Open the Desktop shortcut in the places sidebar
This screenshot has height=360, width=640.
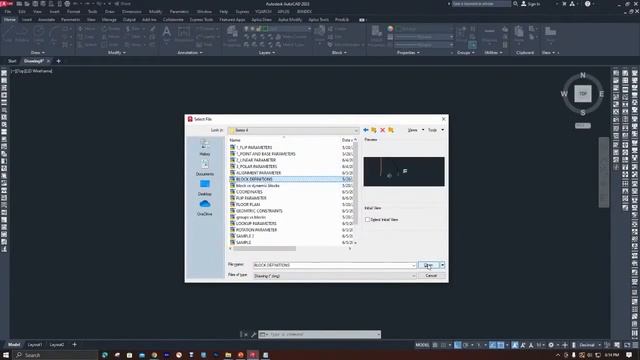205,187
